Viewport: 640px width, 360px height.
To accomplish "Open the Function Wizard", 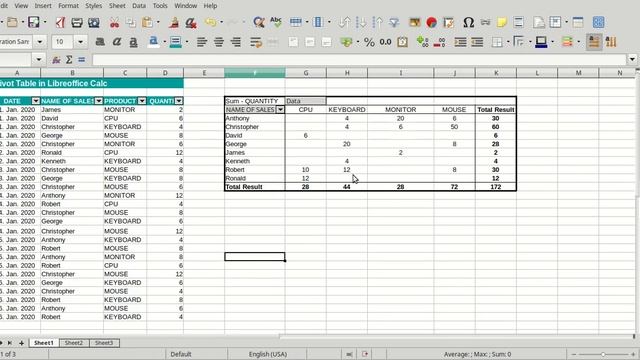I will [56, 60].
